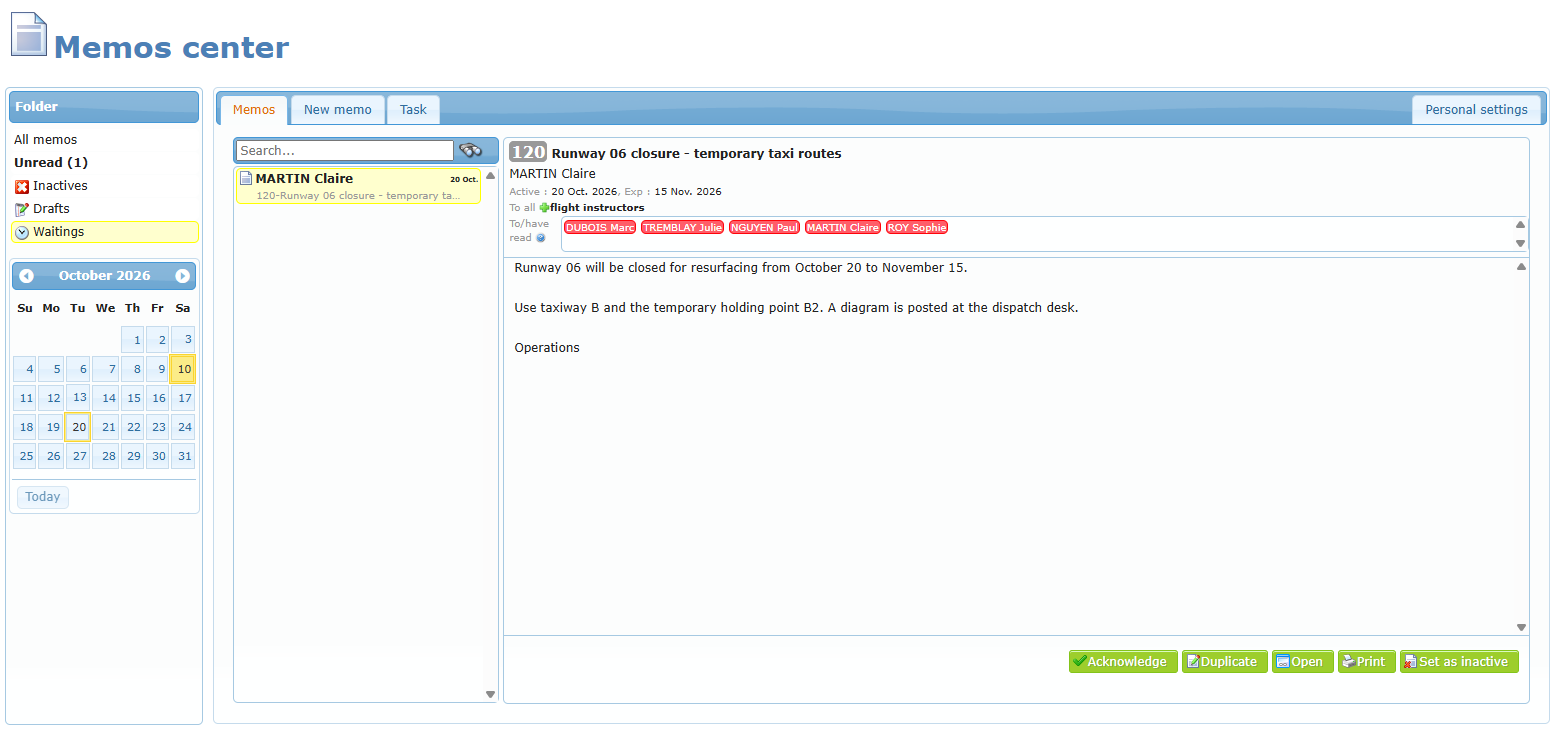The height and width of the screenshot is (735, 1560).
Task: Click the Inactives red X icon
Action: pos(22,186)
